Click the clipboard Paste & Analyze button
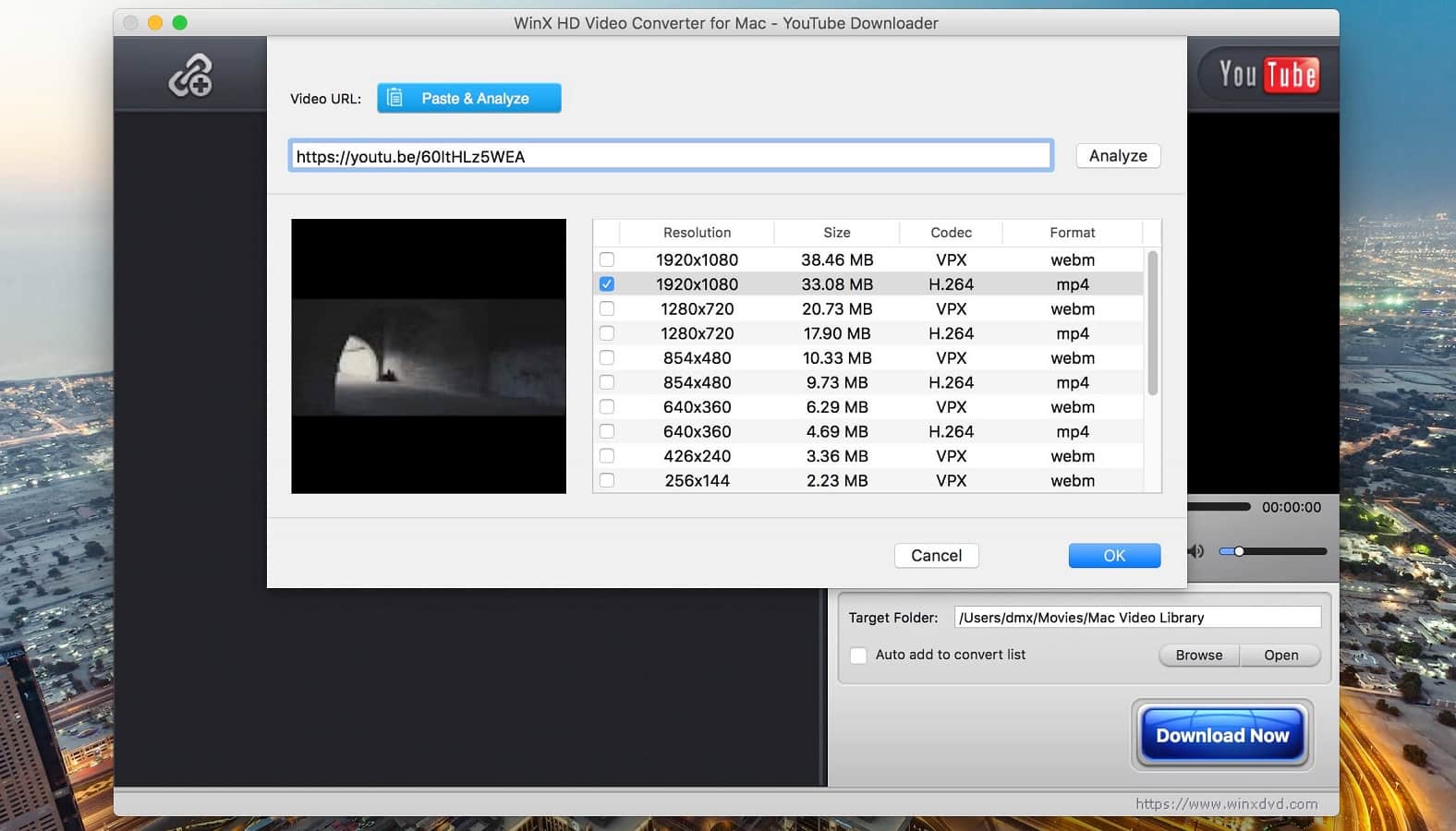Image resolution: width=1456 pixels, height=831 pixels. 468,98
